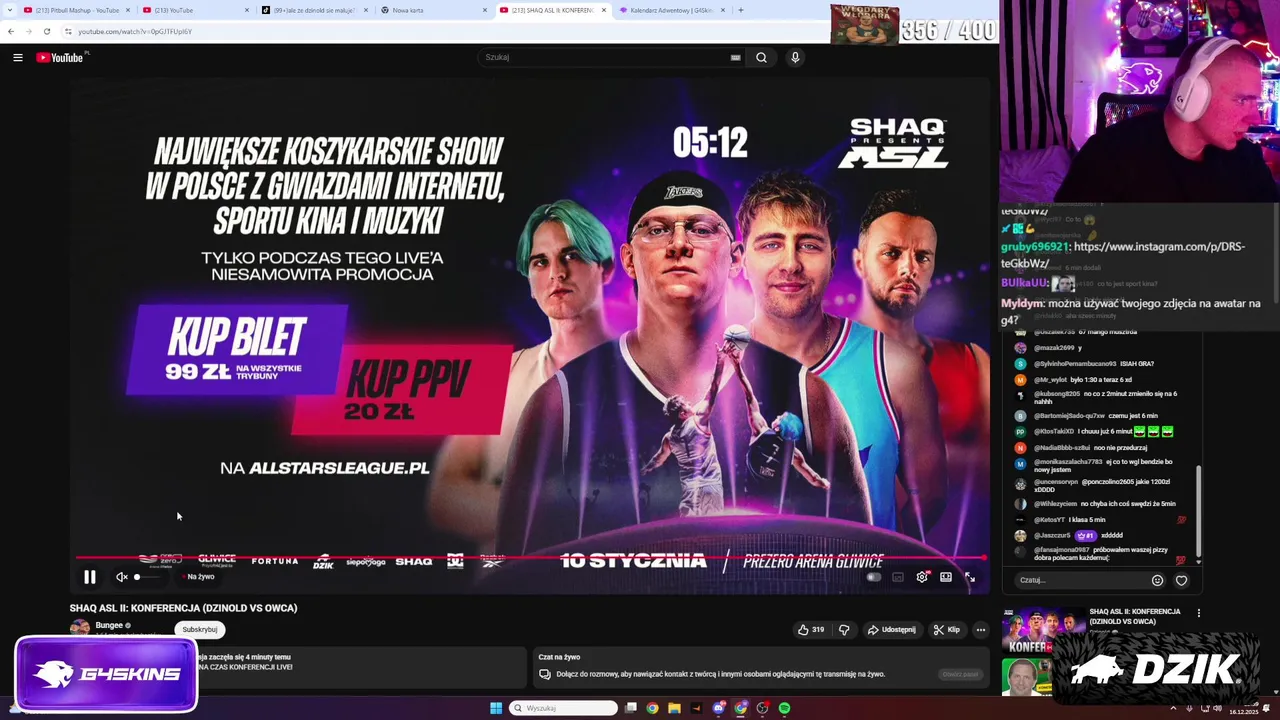Click the search magnifier button

(x=761, y=58)
